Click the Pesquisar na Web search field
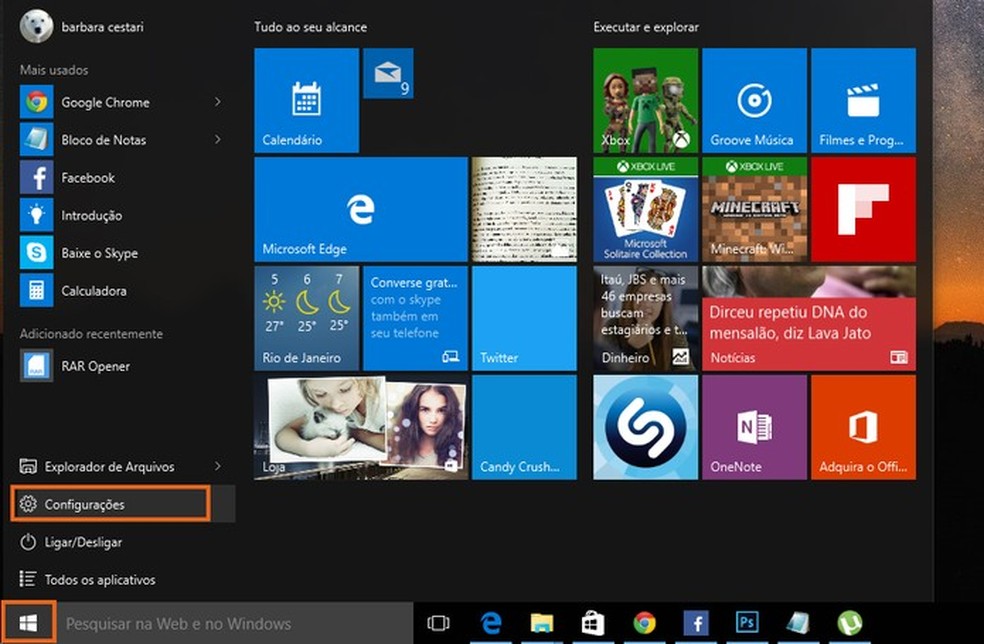Viewport: 984px width, 644px height. click(x=180, y=622)
